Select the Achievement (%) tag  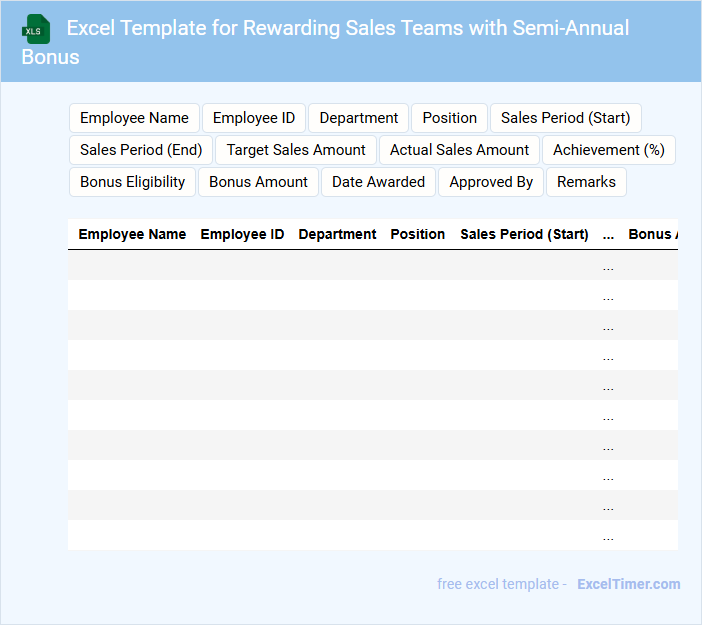[x=608, y=150]
